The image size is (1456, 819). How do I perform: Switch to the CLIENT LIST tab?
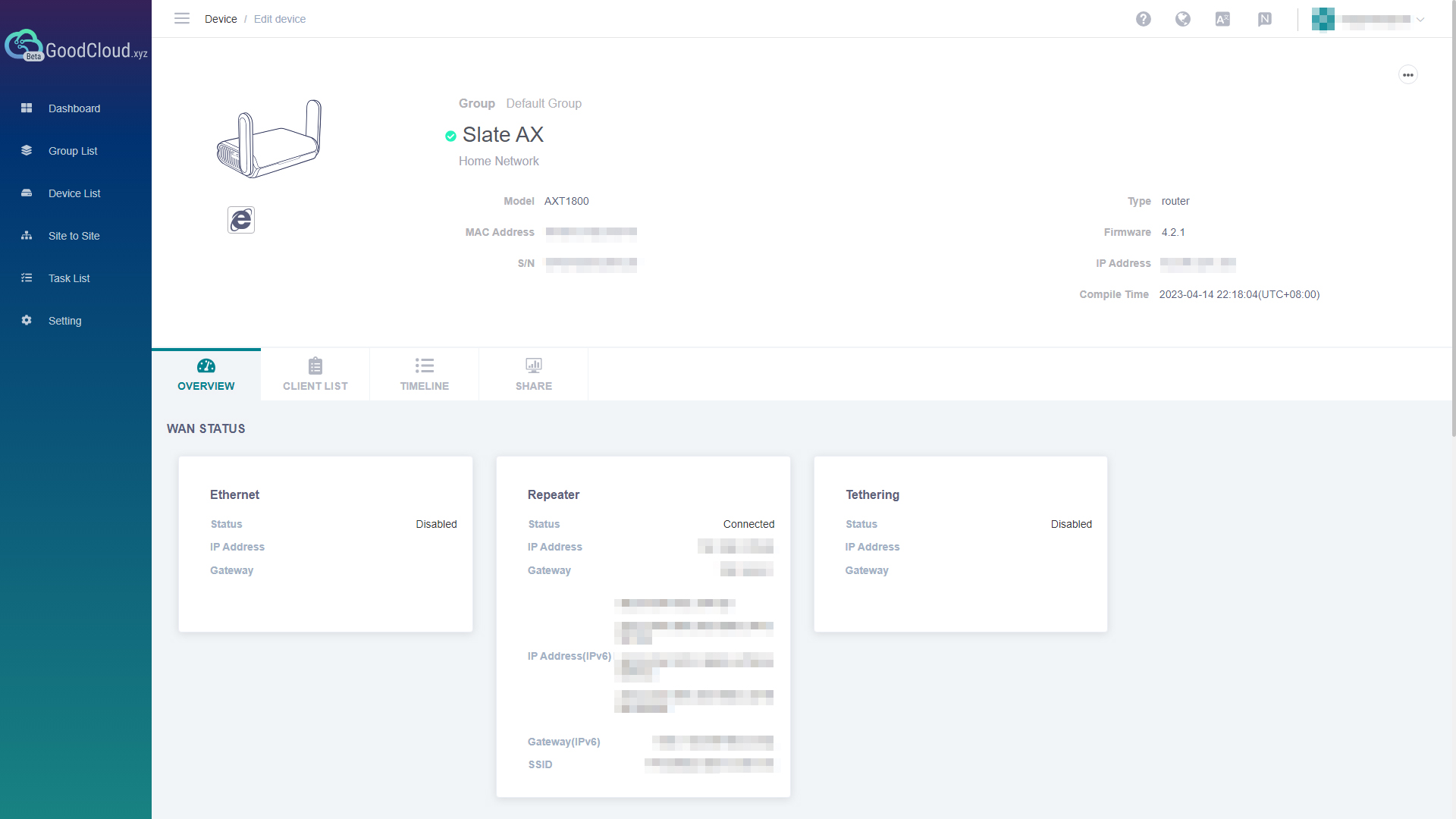pos(315,375)
